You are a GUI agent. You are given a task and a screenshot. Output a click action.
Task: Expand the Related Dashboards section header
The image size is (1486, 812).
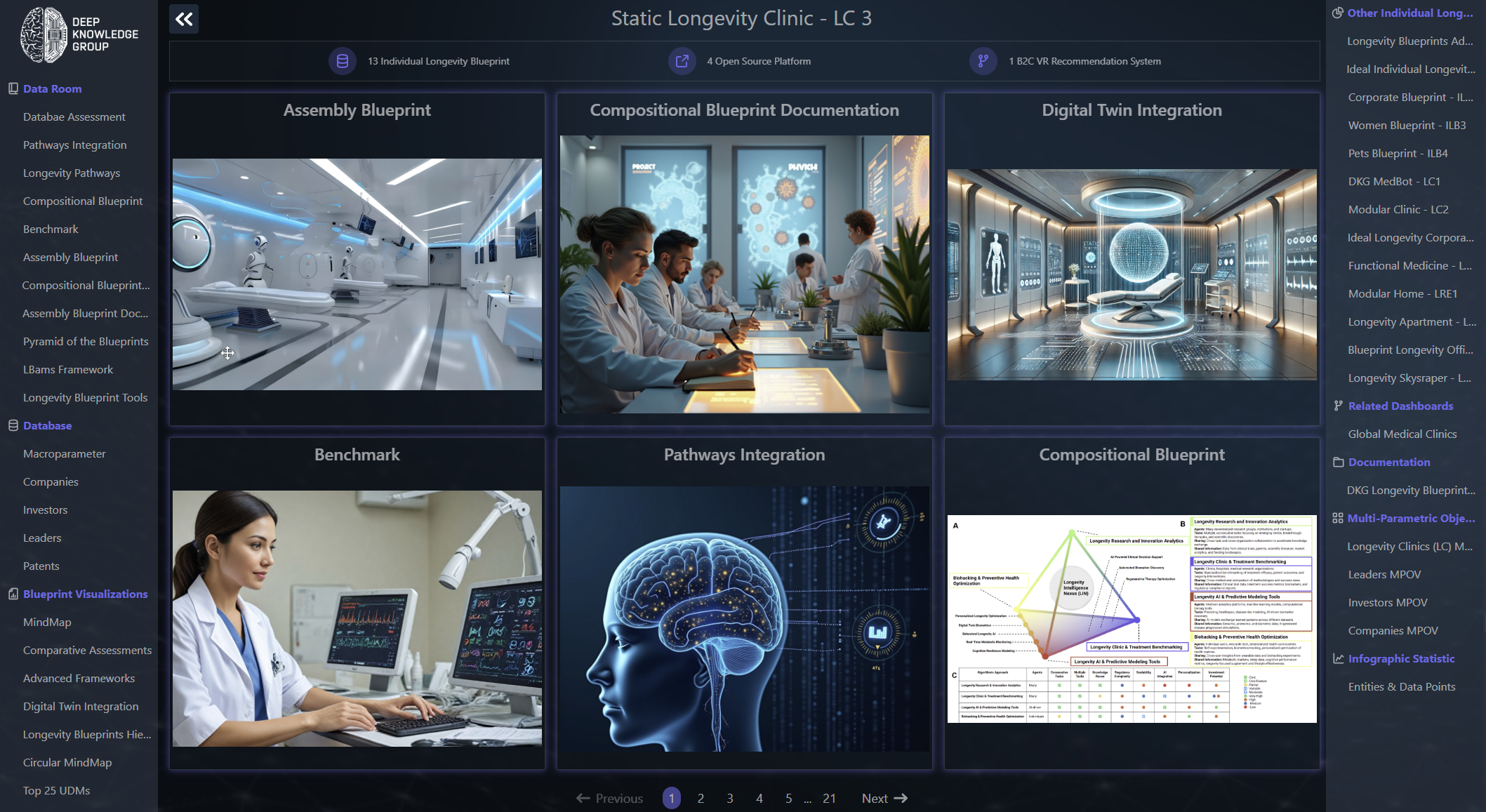1400,406
